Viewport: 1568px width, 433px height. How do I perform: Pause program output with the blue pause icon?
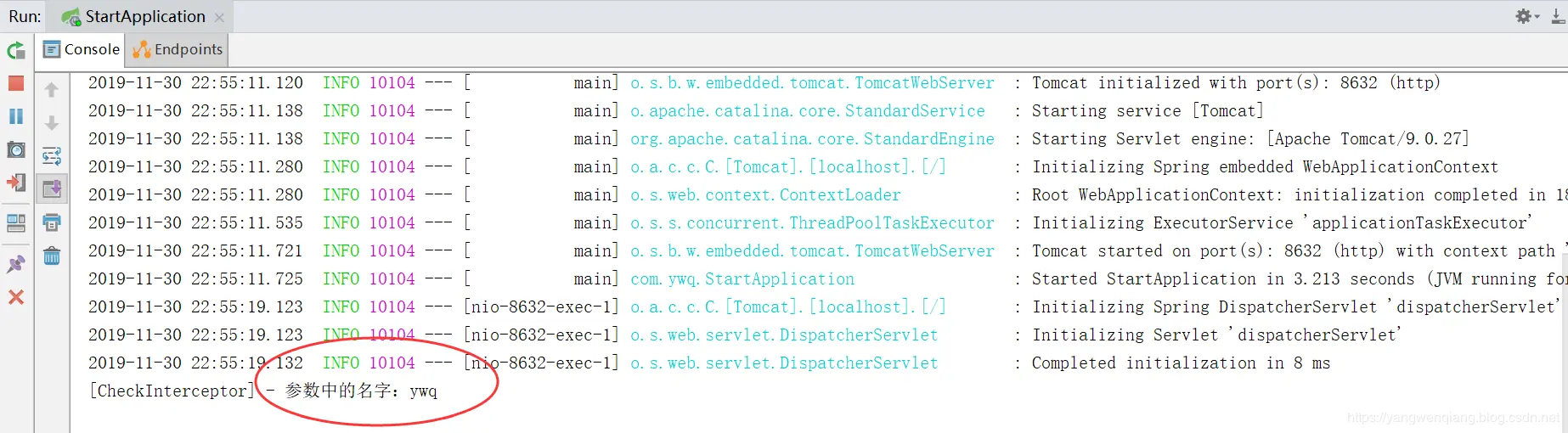pos(15,116)
